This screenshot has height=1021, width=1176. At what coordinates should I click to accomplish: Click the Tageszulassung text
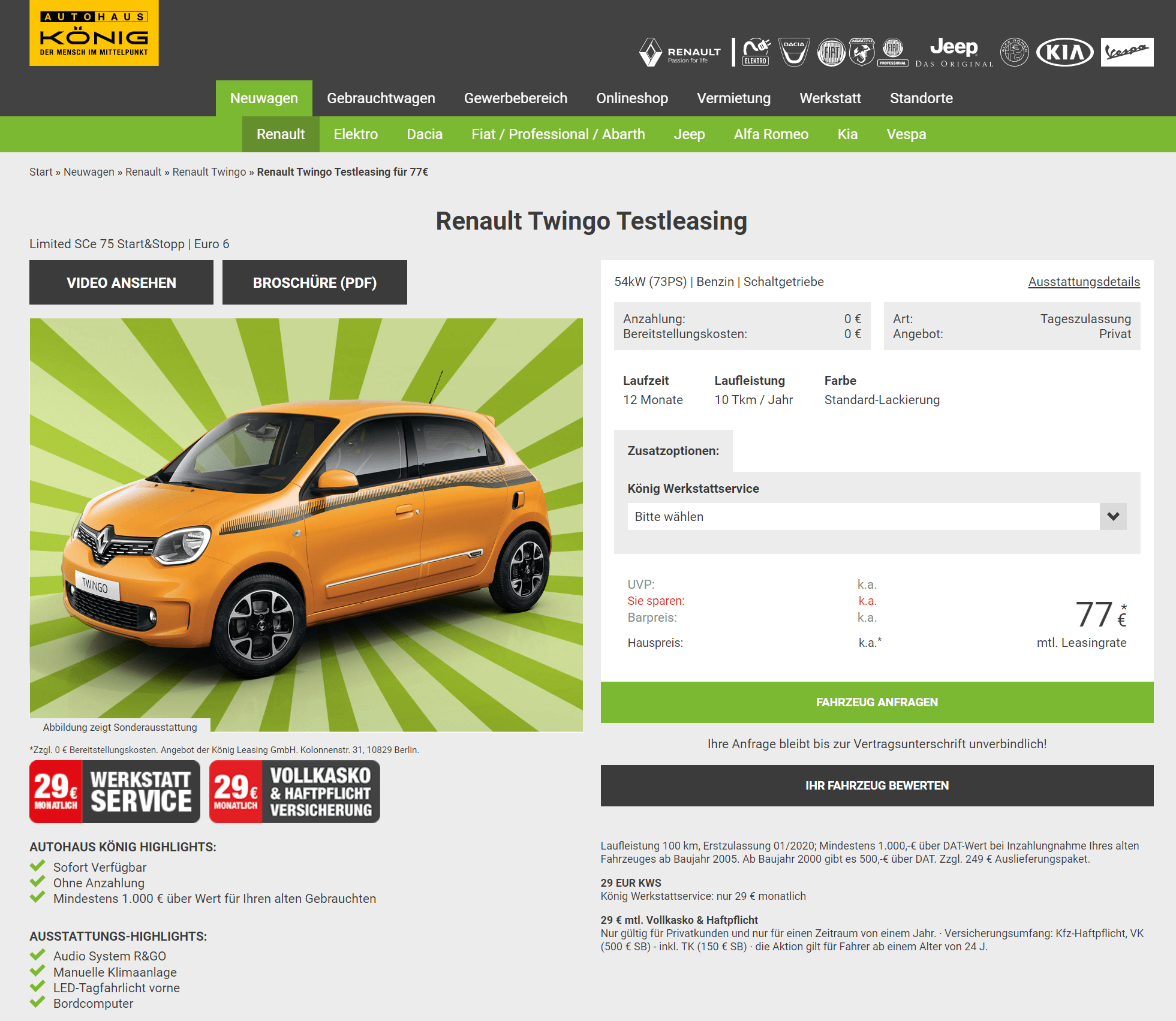(1085, 319)
